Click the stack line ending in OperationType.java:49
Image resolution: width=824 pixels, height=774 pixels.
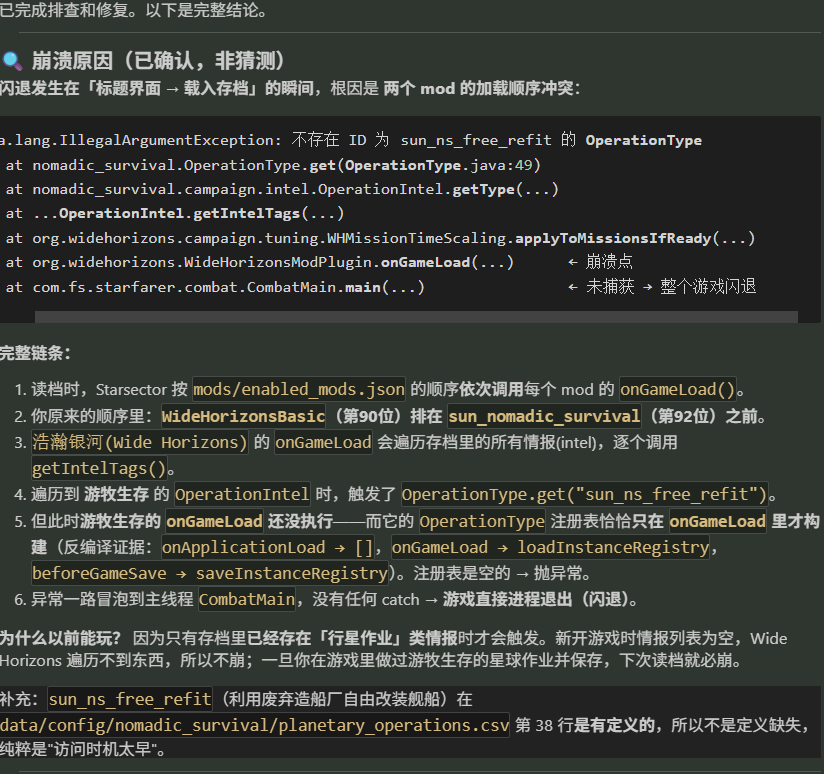click(x=273, y=165)
